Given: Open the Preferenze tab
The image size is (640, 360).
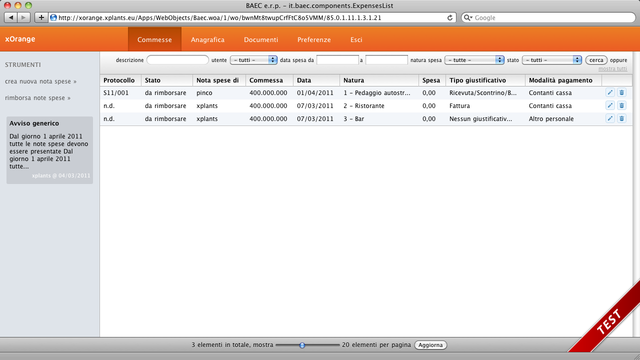Looking at the screenshot, I should [x=314, y=40].
